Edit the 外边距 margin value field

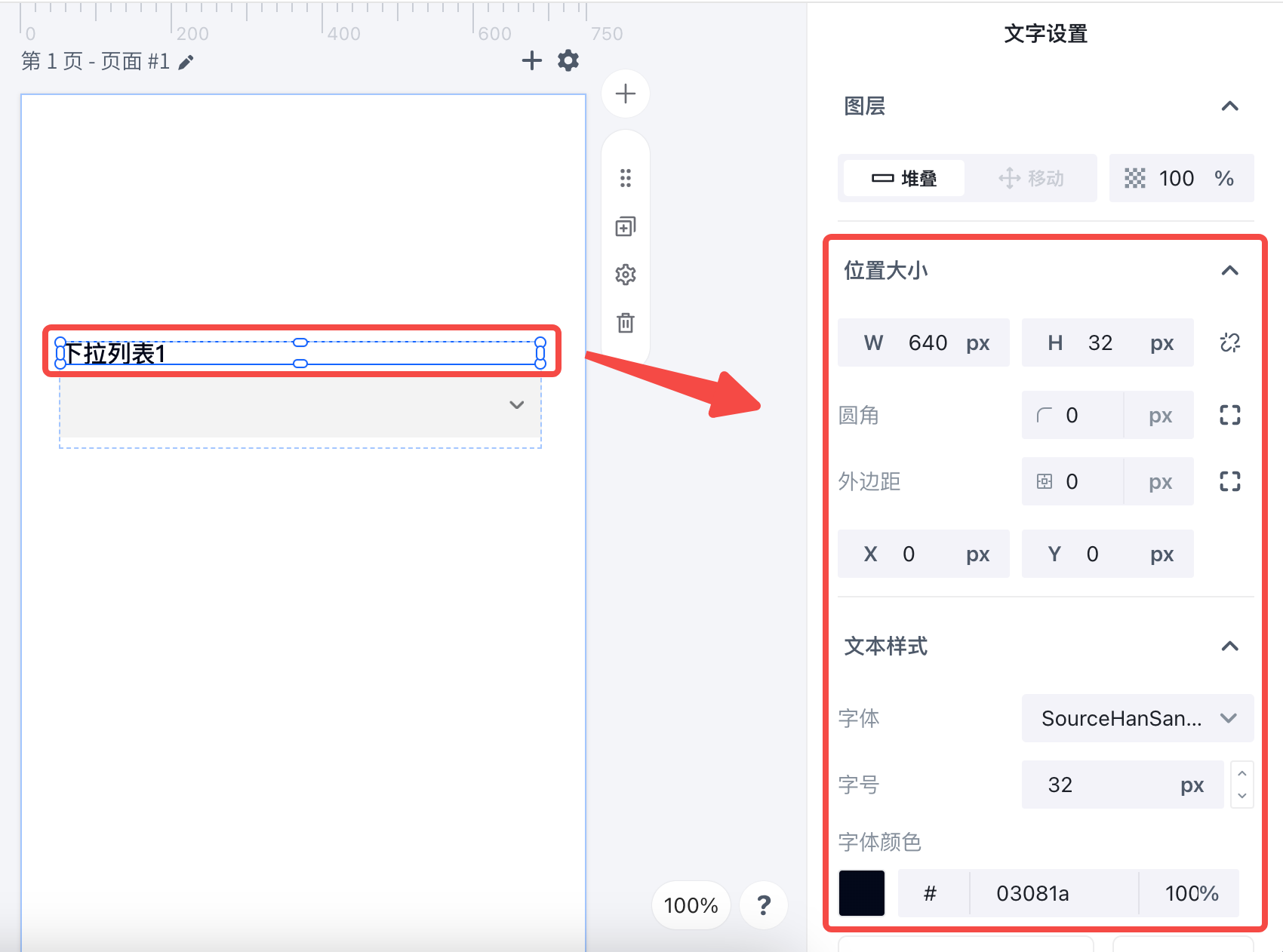tap(1108, 481)
